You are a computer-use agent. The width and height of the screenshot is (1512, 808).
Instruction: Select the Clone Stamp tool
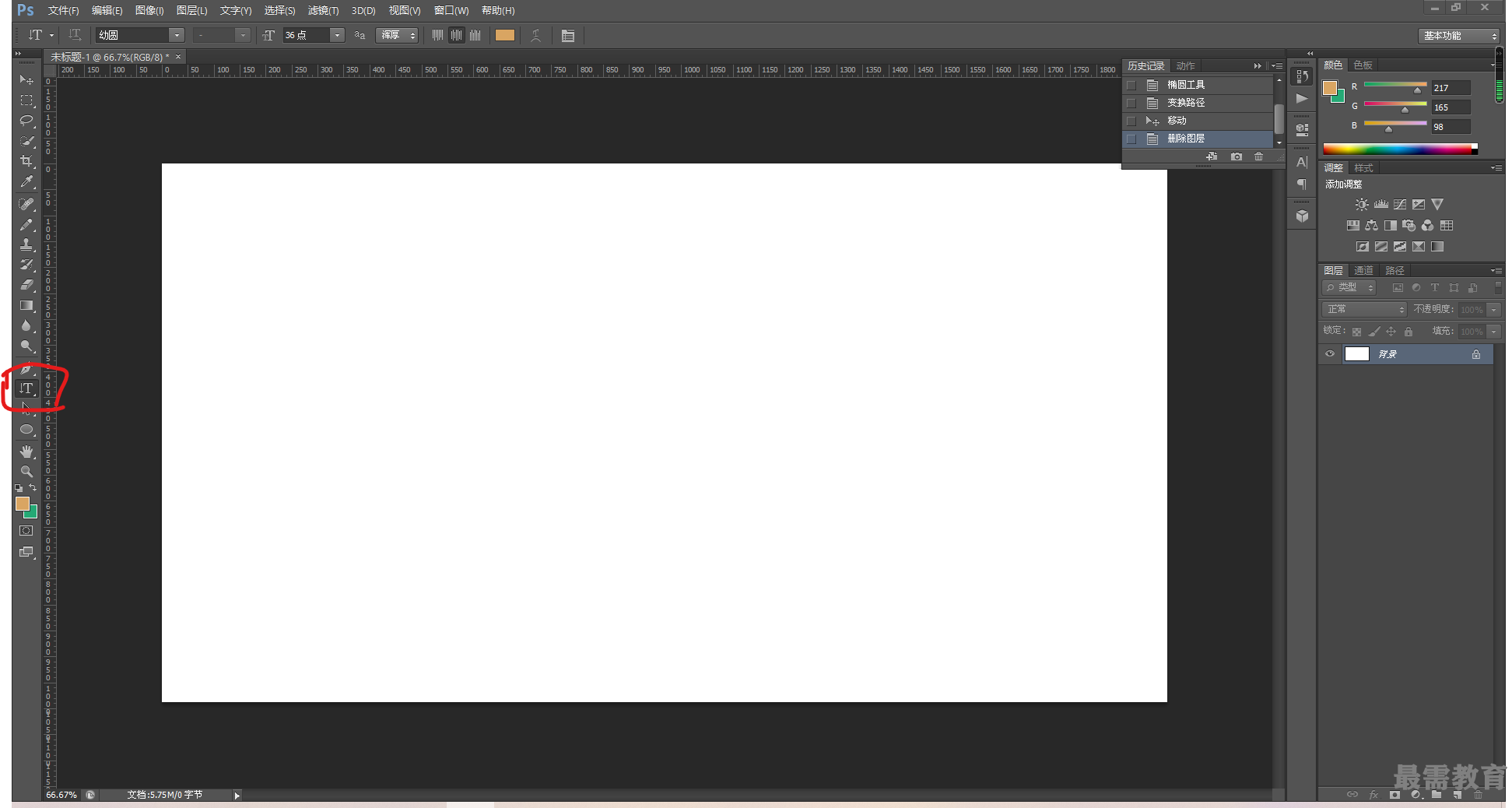pos(26,244)
